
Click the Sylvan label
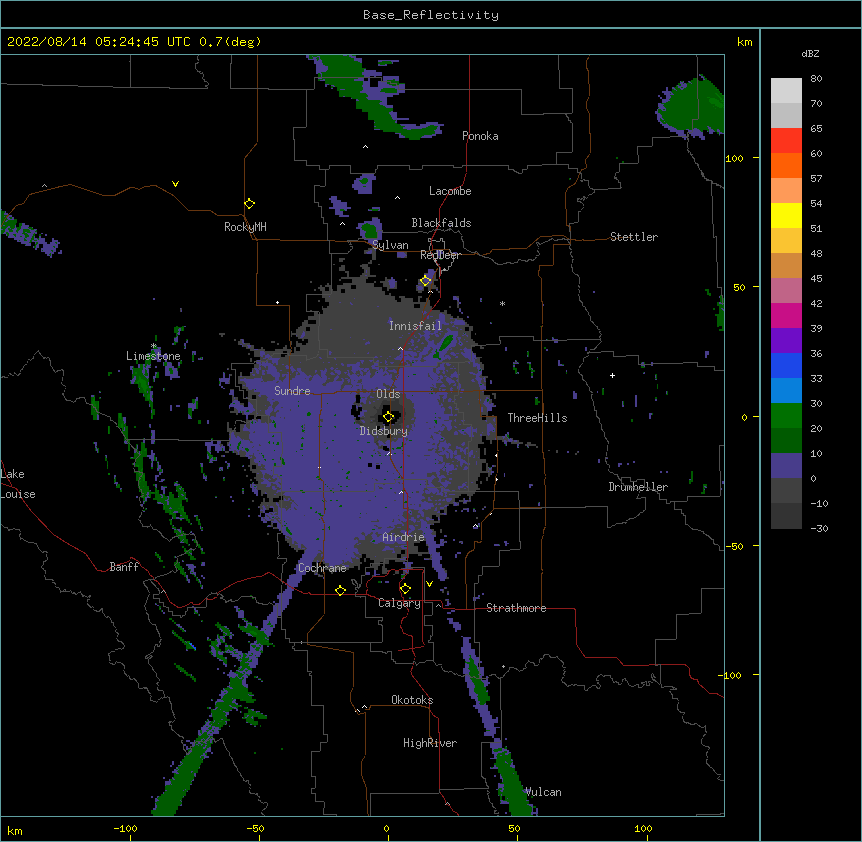click(x=390, y=245)
